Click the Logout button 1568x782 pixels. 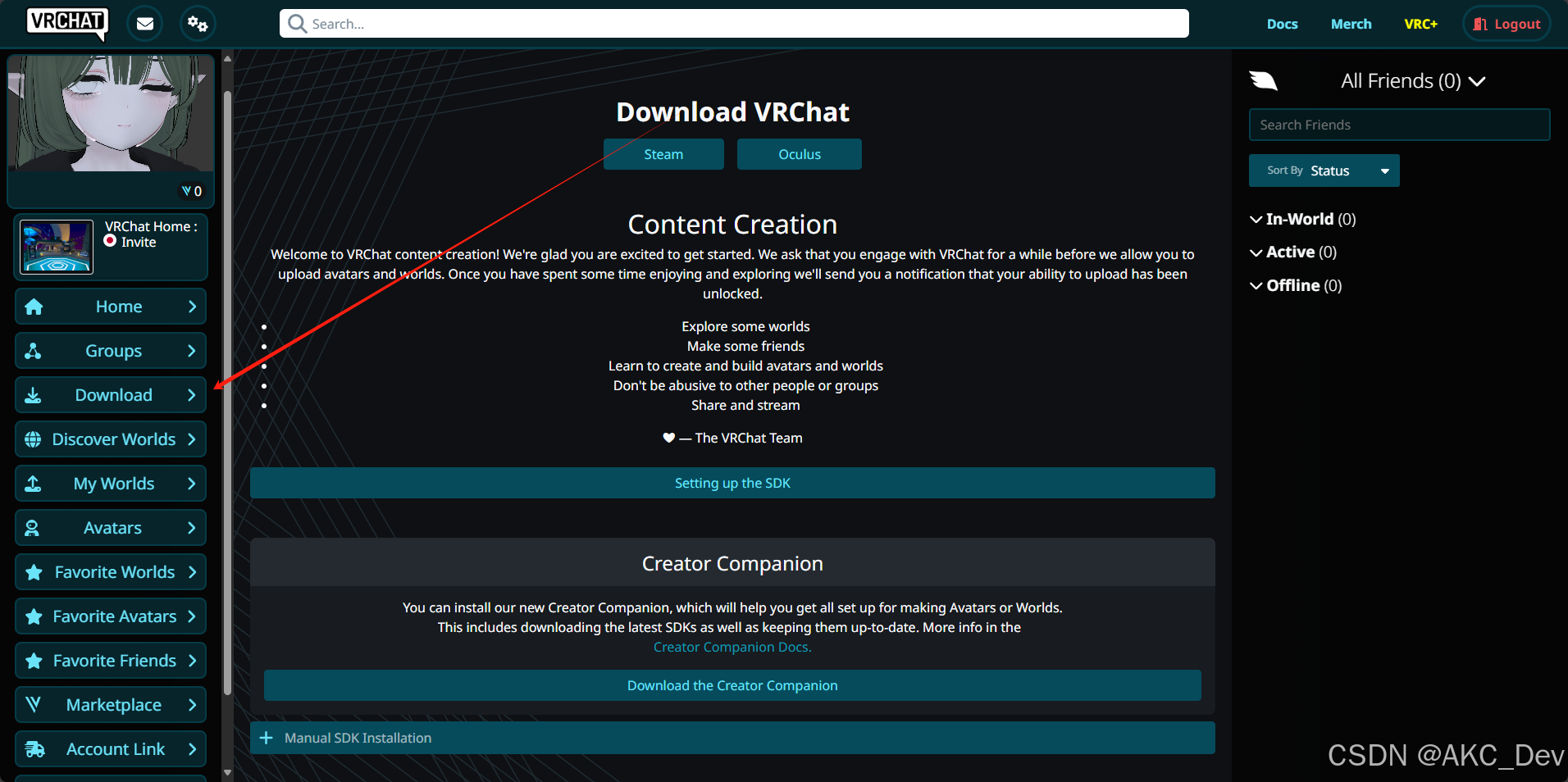tap(1506, 24)
